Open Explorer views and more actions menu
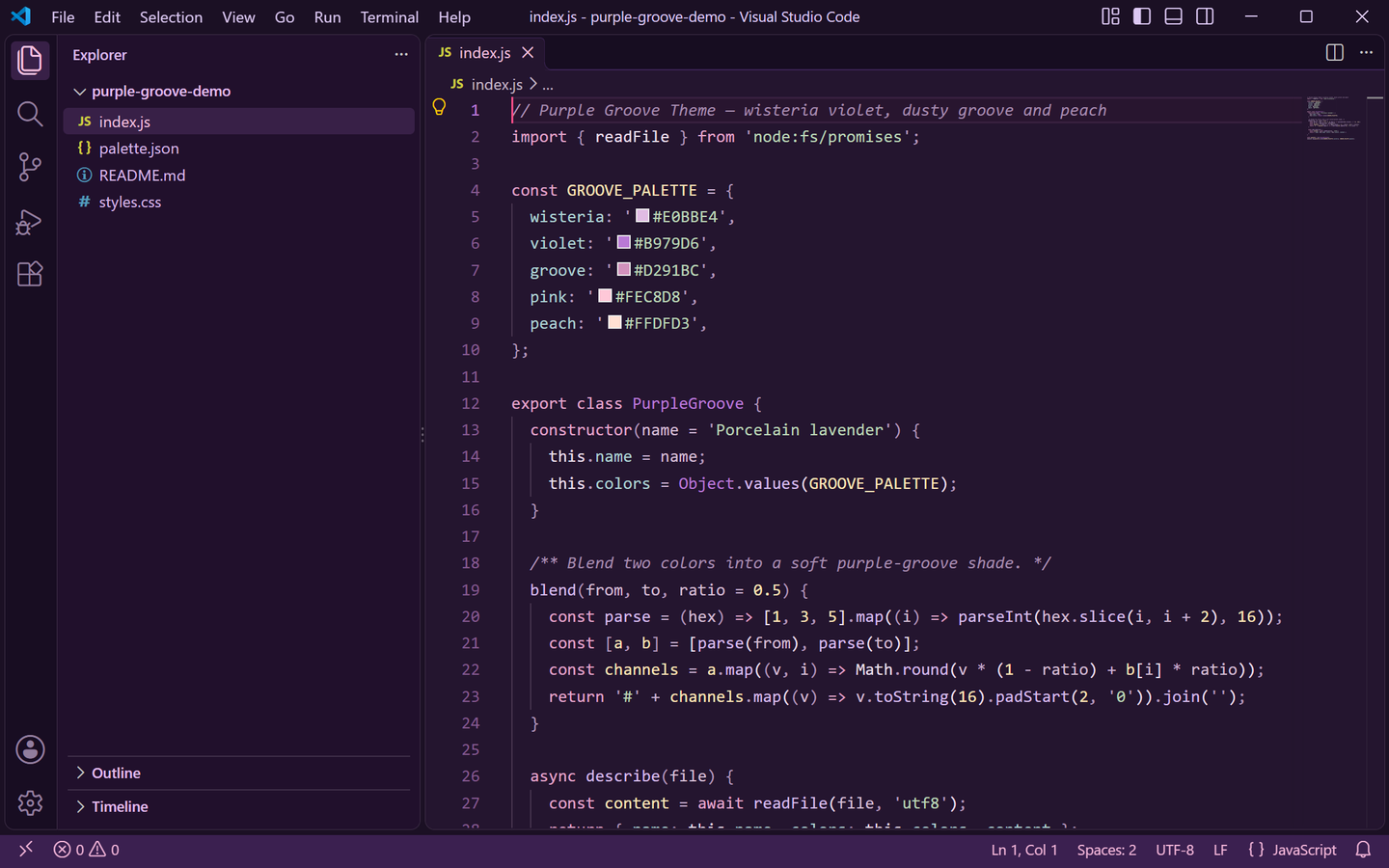The width and height of the screenshot is (1389, 868). tap(401, 54)
